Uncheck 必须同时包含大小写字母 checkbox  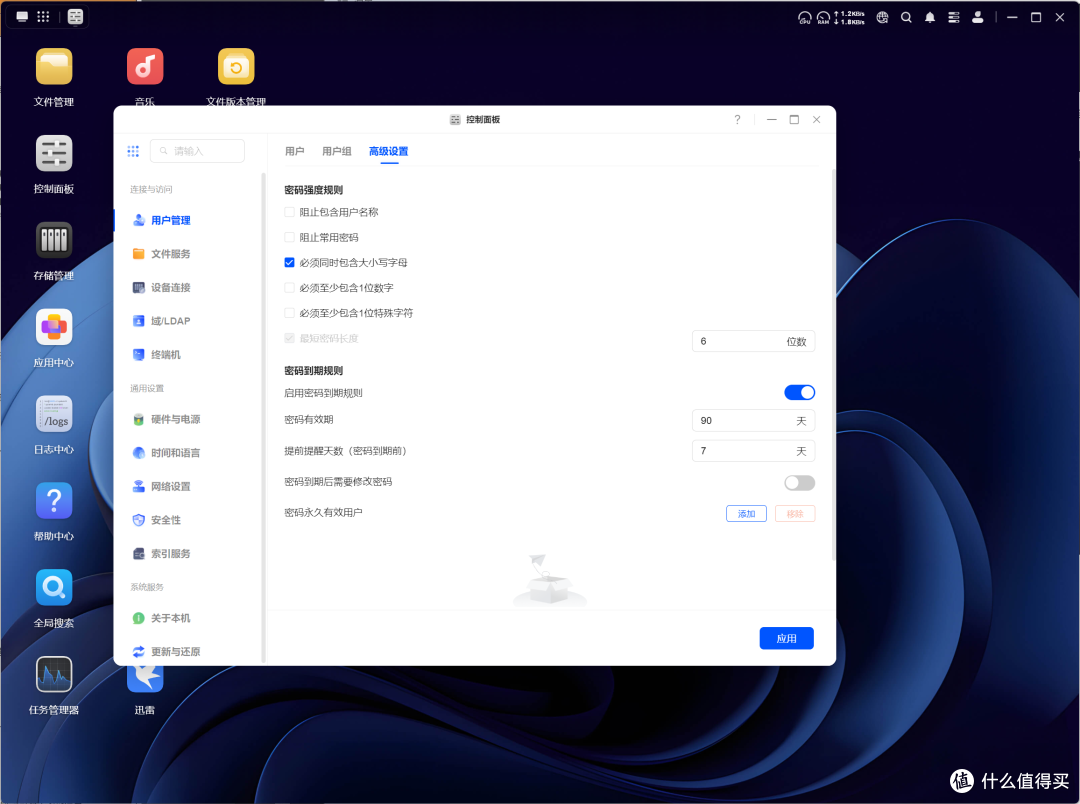289,262
